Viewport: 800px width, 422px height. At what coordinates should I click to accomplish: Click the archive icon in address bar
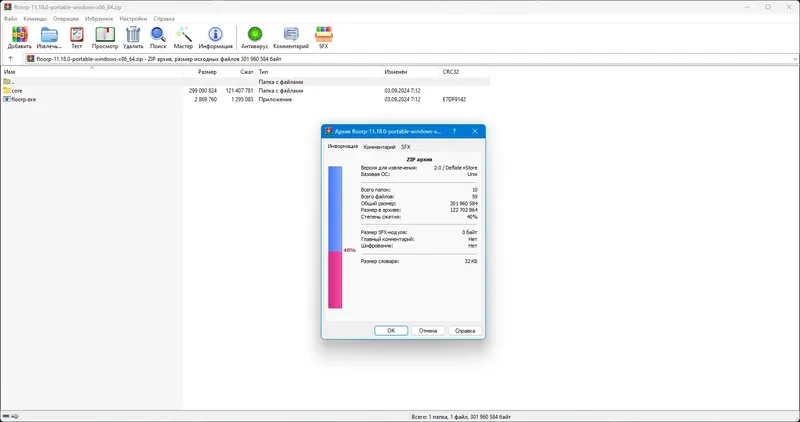31,59
